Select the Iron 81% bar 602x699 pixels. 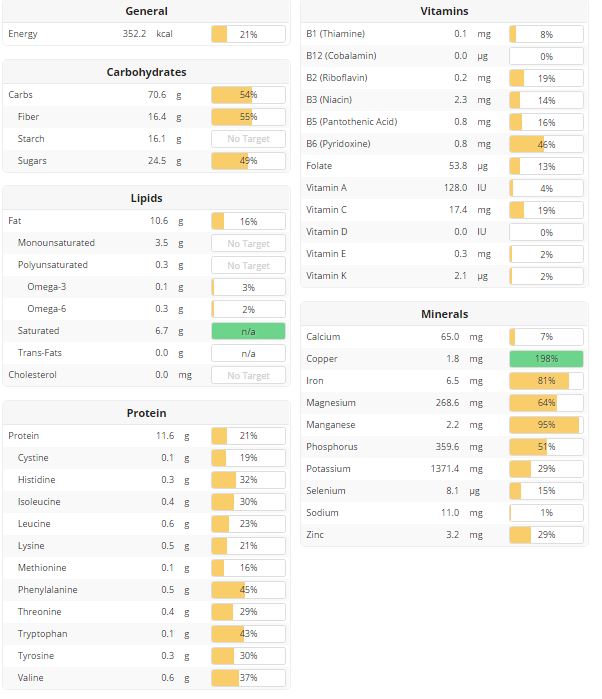click(546, 381)
